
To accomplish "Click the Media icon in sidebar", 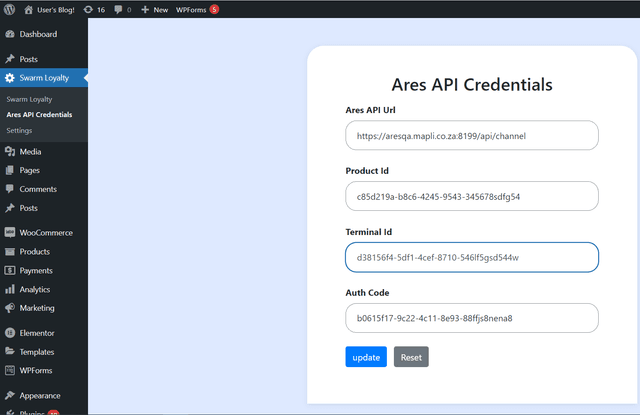I will [x=10, y=152].
